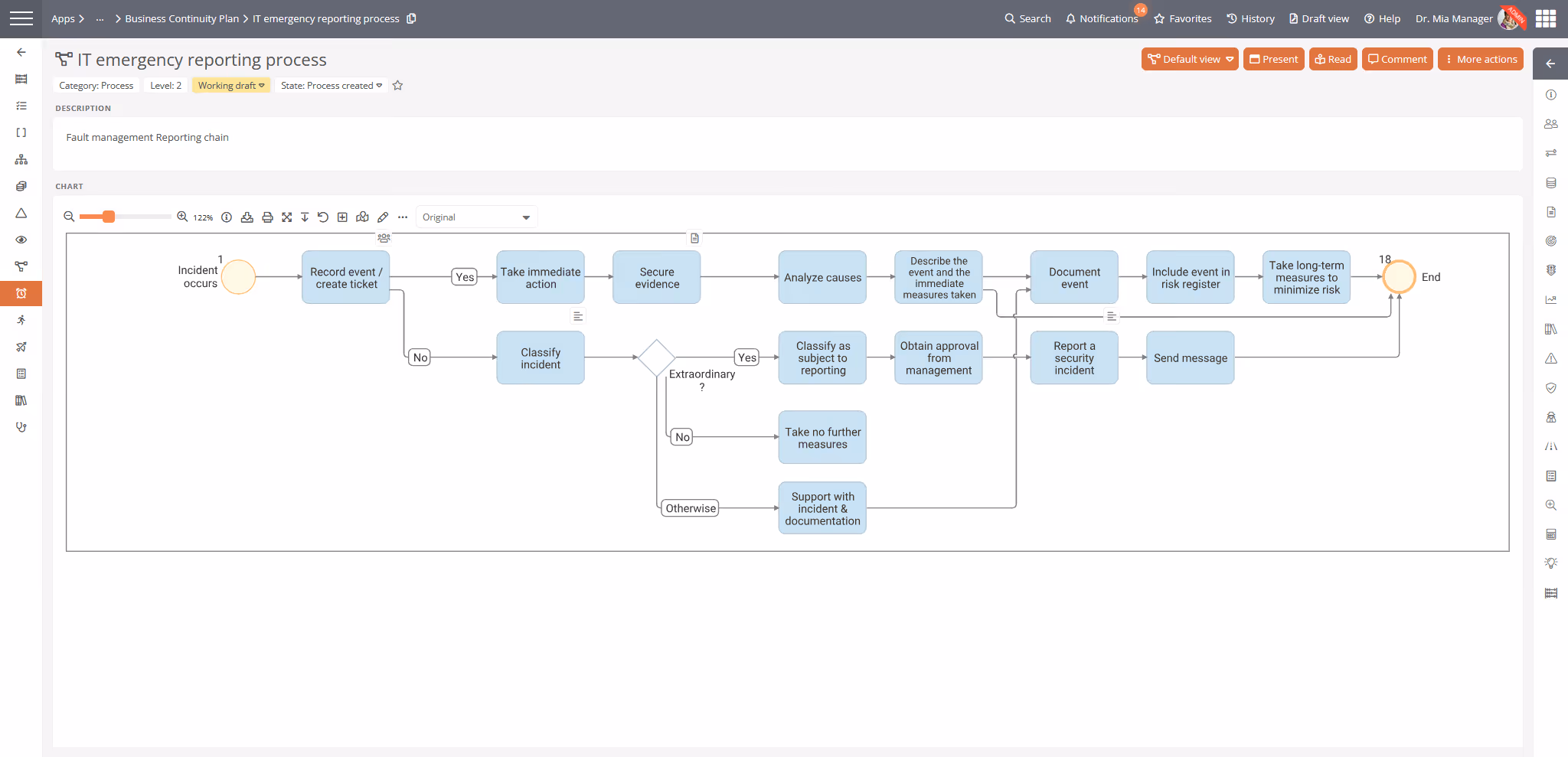This screenshot has width=1568, height=757.
Task: Print the process chart
Action: [x=267, y=217]
